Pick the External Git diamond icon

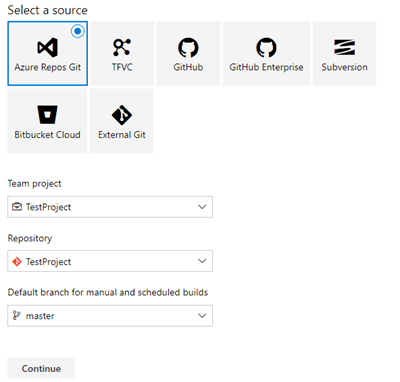(122, 115)
